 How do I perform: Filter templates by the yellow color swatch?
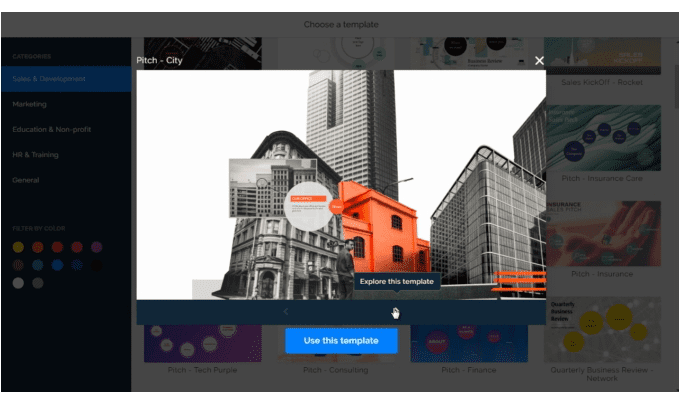pyautogui.click(x=18, y=247)
